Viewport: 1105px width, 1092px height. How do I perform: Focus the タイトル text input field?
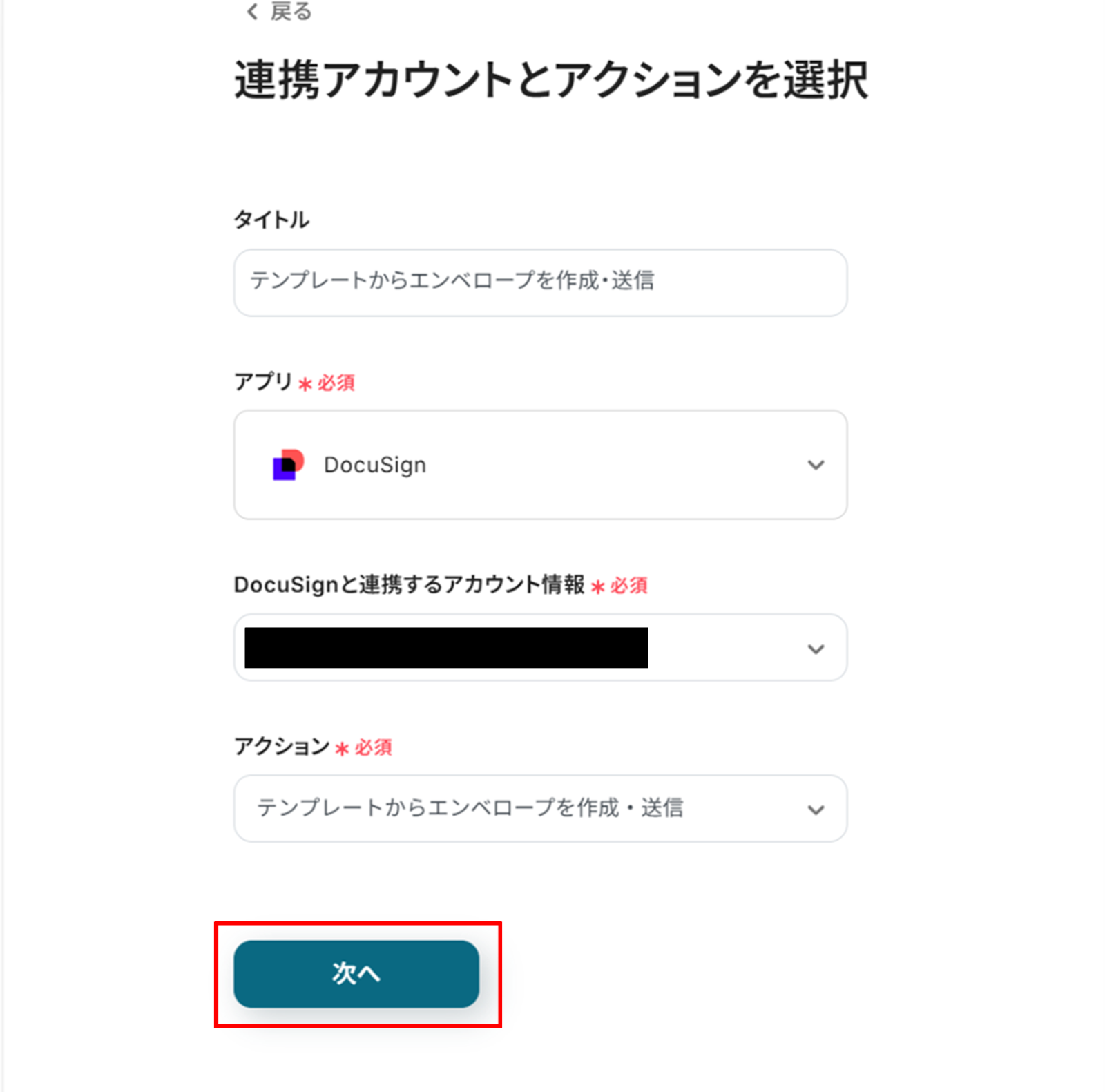pos(540,282)
